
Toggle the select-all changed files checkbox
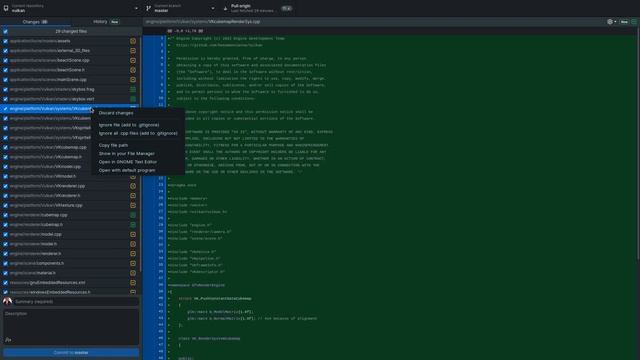pyautogui.click(x=5, y=31)
